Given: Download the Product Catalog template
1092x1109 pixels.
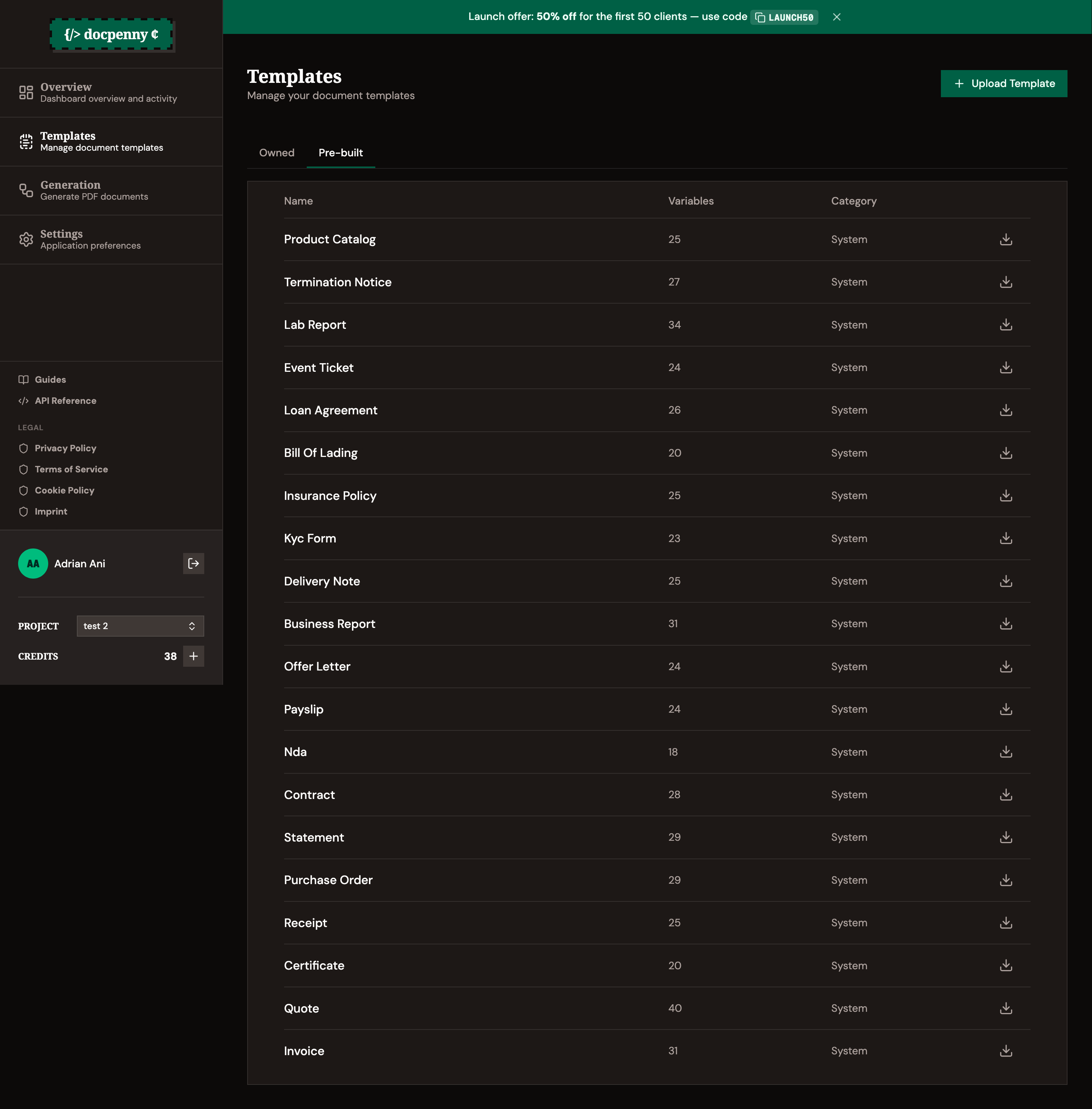Looking at the screenshot, I should click(x=1005, y=240).
